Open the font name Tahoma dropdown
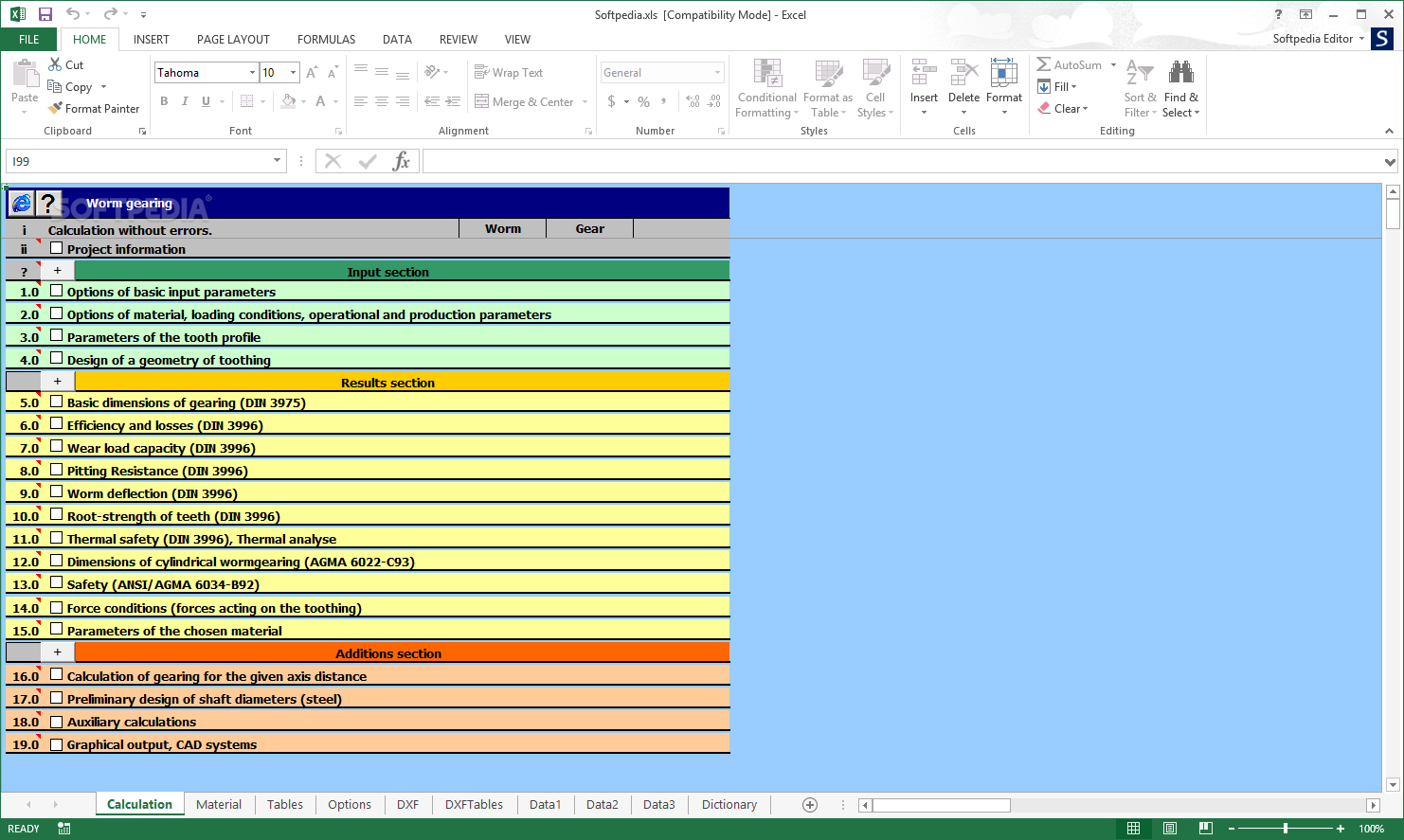1404x840 pixels. point(253,73)
